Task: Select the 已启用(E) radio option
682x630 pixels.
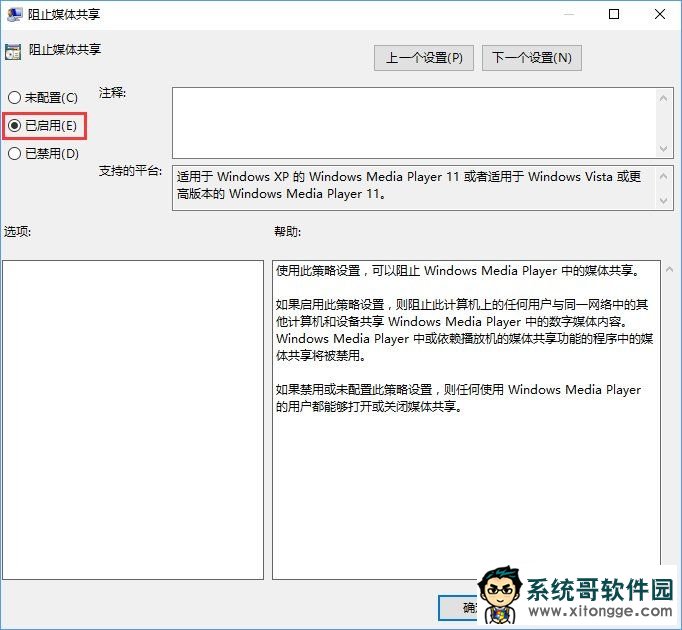Action: [x=43, y=126]
